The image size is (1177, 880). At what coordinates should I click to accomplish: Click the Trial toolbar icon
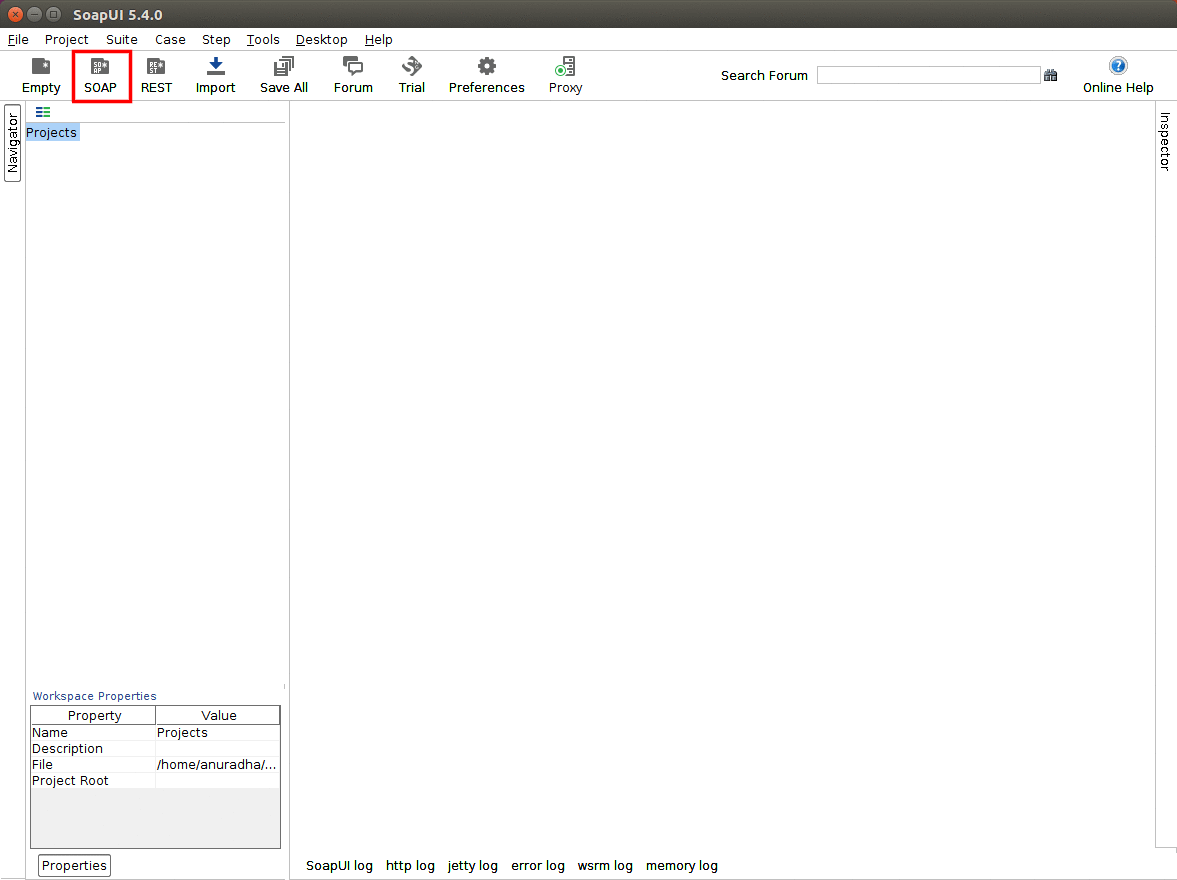411,76
